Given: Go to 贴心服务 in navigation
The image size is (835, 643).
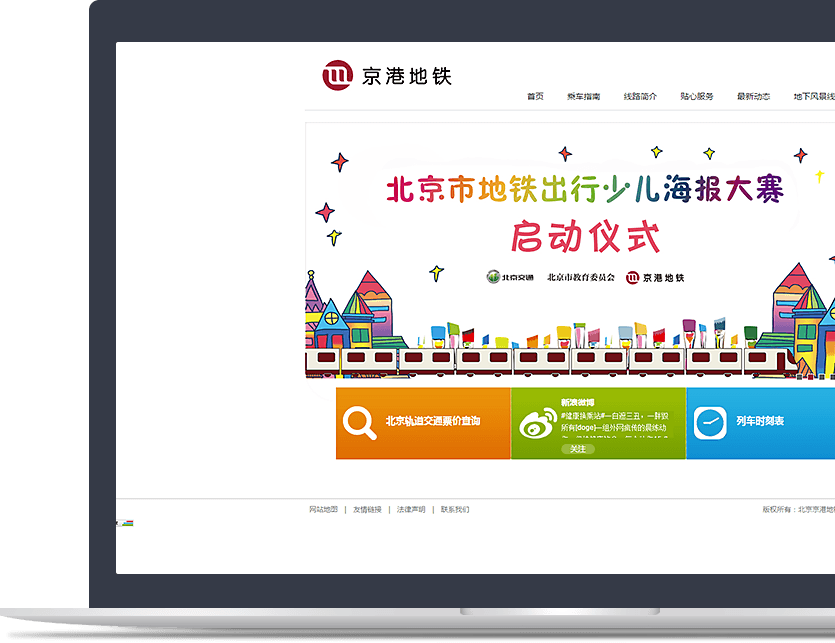Looking at the screenshot, I should [x=697, y=97].
